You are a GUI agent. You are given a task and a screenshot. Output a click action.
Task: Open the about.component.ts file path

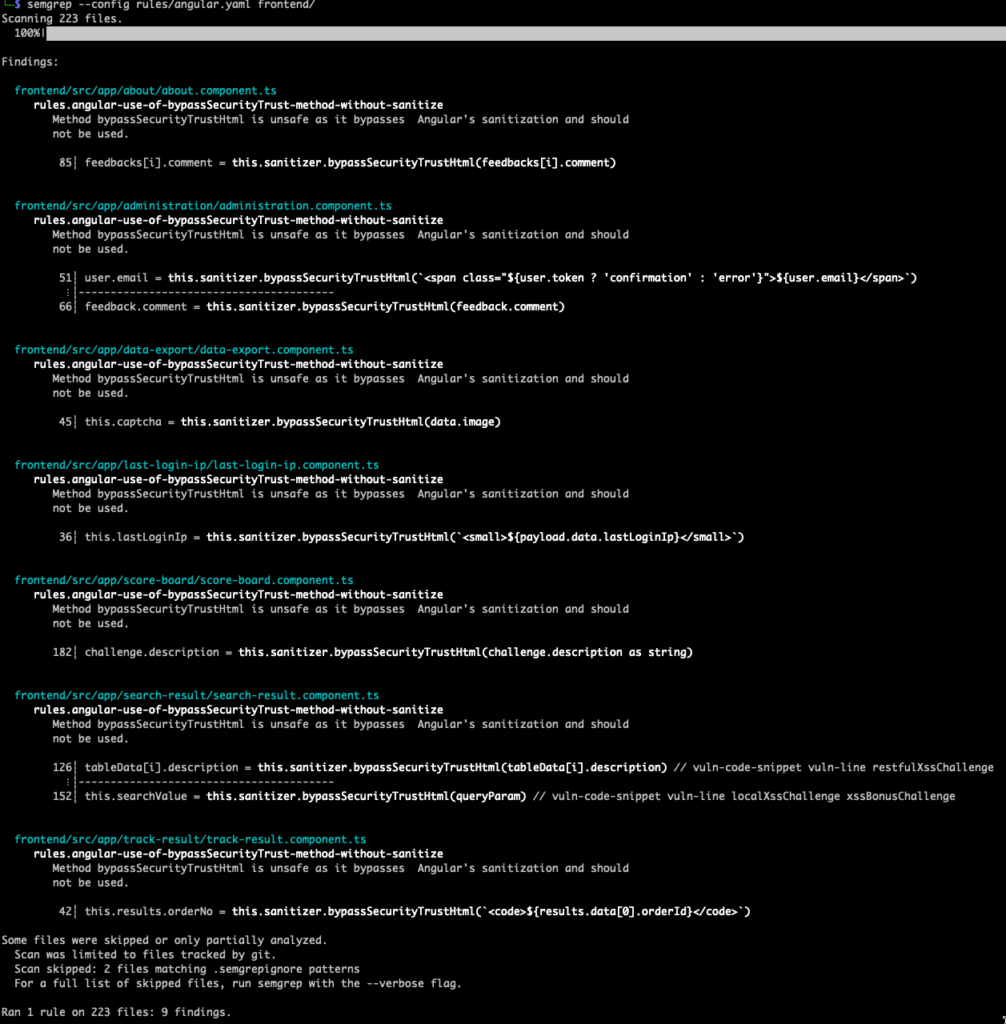tap(145, 91)
